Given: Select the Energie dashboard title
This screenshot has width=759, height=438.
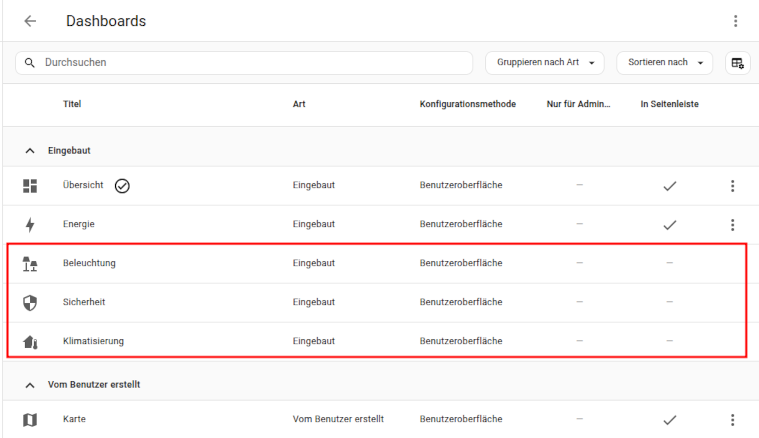Looking at the screenshot, I should click(x=78, y=224).
